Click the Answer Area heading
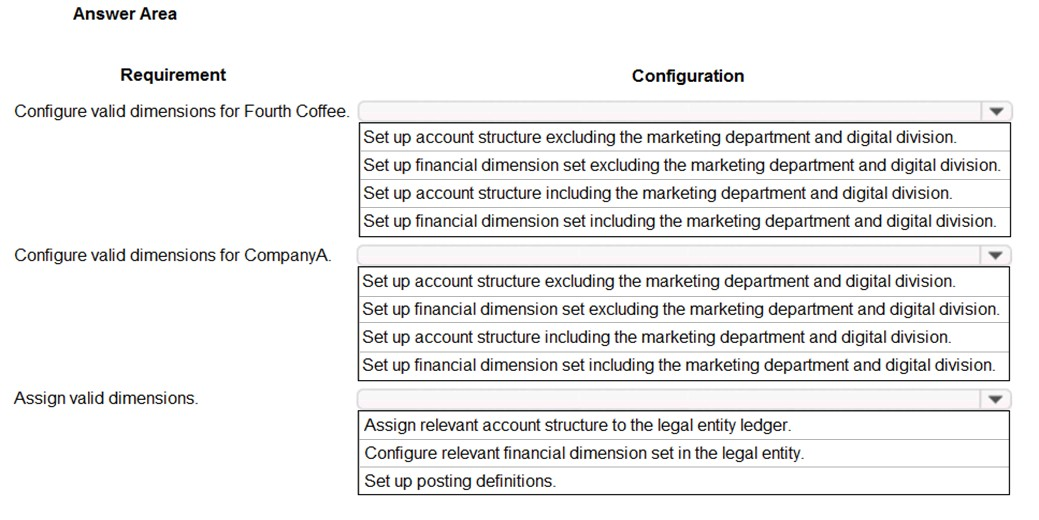Screen dimensions: 1039x520 coord(125,14)
